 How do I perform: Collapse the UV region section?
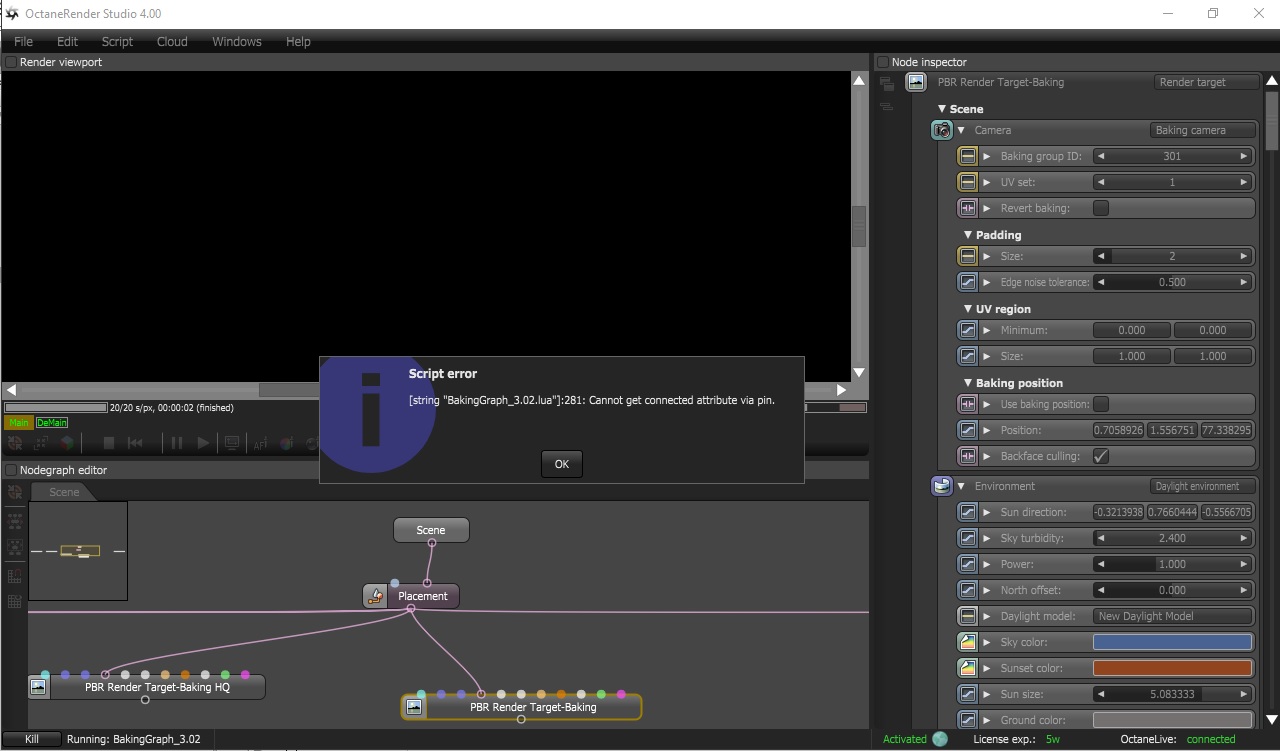click(x=968, y=309)
